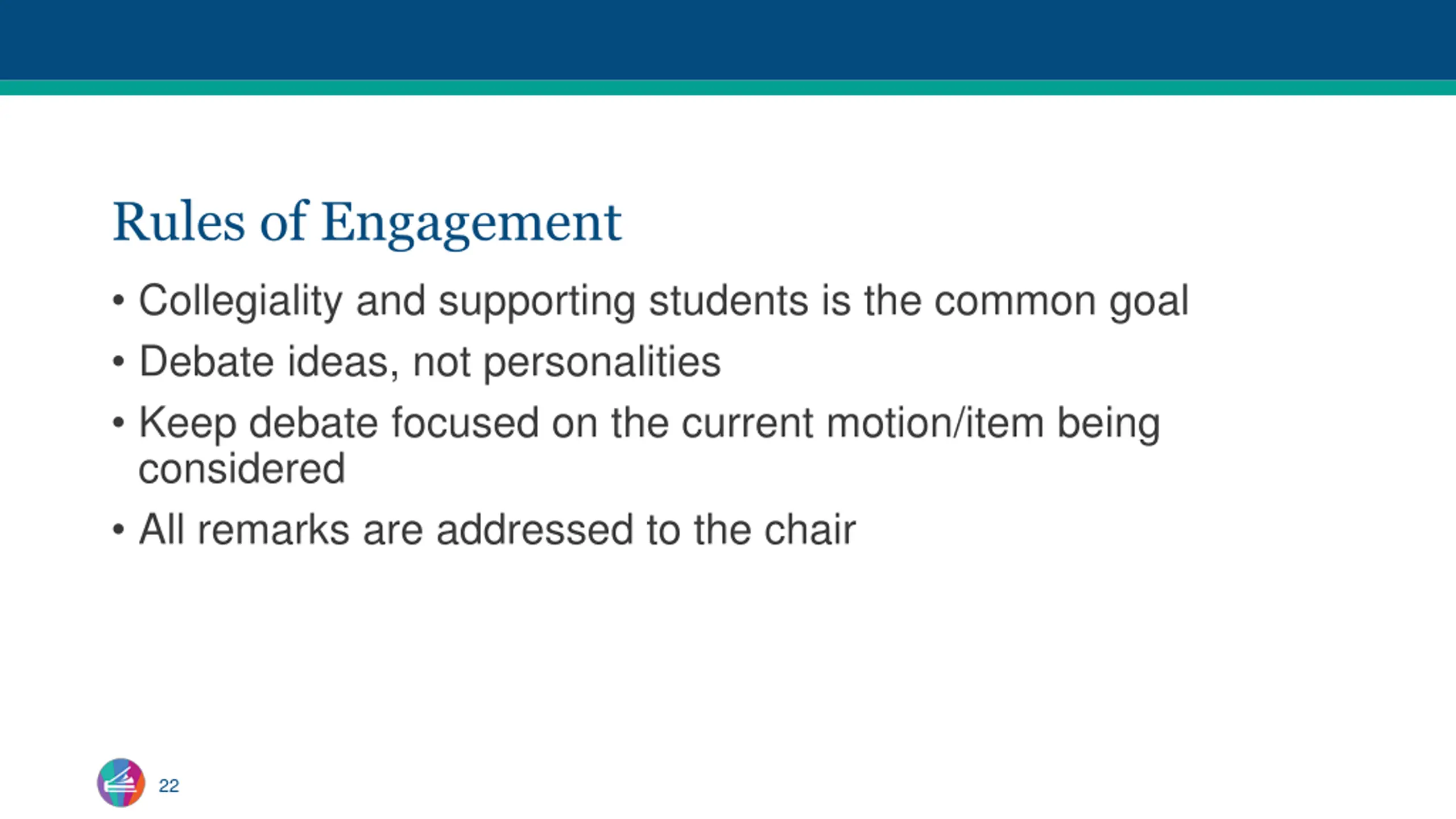Select the text motion/item
The height and width of the screenshot is (819, 1456).
click(x=935, y=423)
